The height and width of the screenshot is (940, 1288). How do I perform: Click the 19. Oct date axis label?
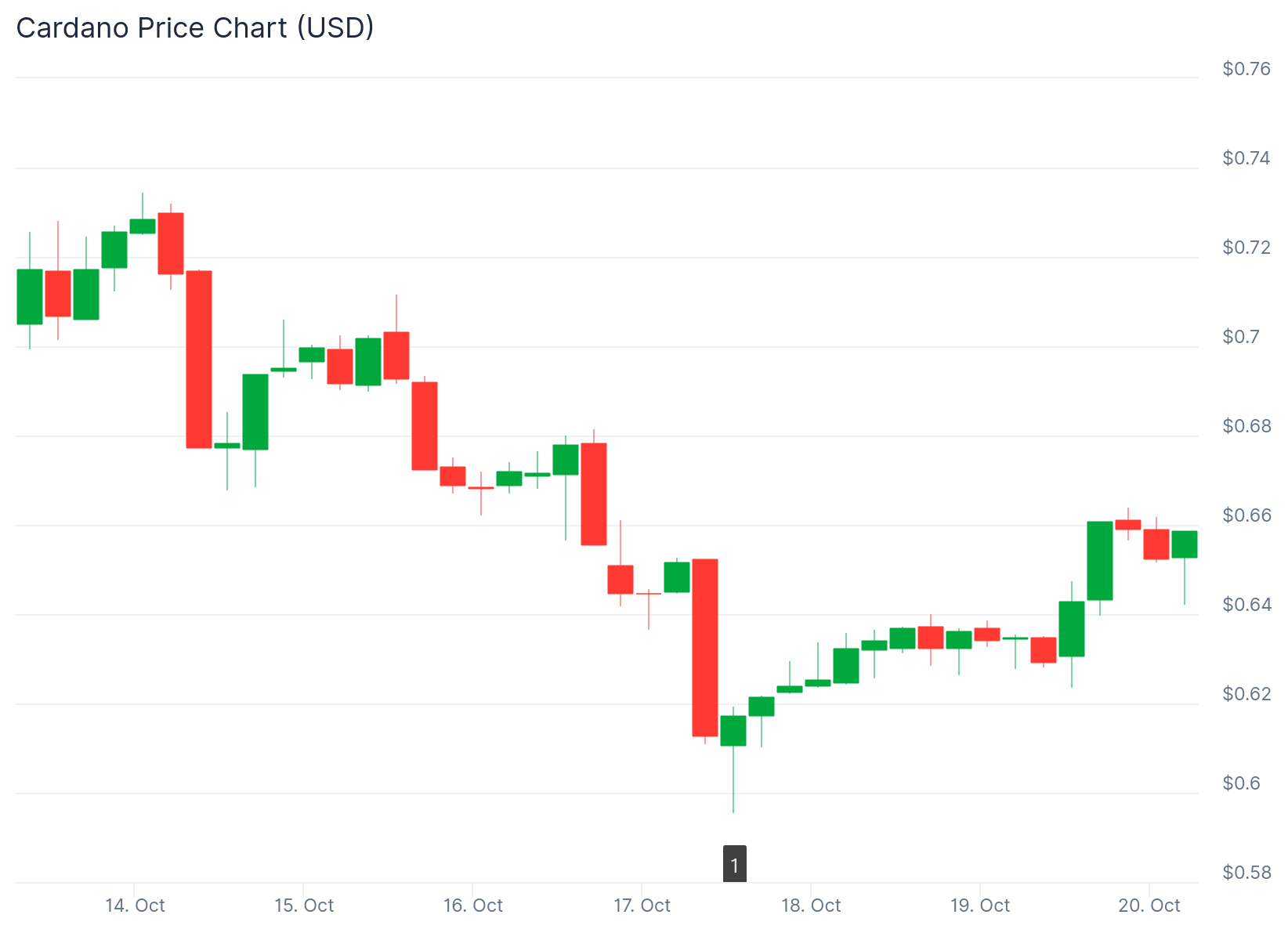[980, 906]
